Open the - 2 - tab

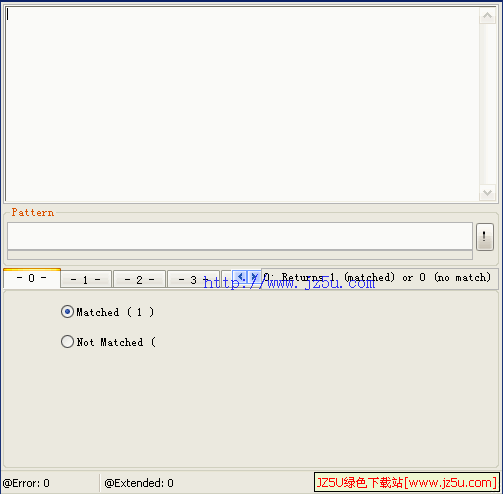[x=139, y=279]
